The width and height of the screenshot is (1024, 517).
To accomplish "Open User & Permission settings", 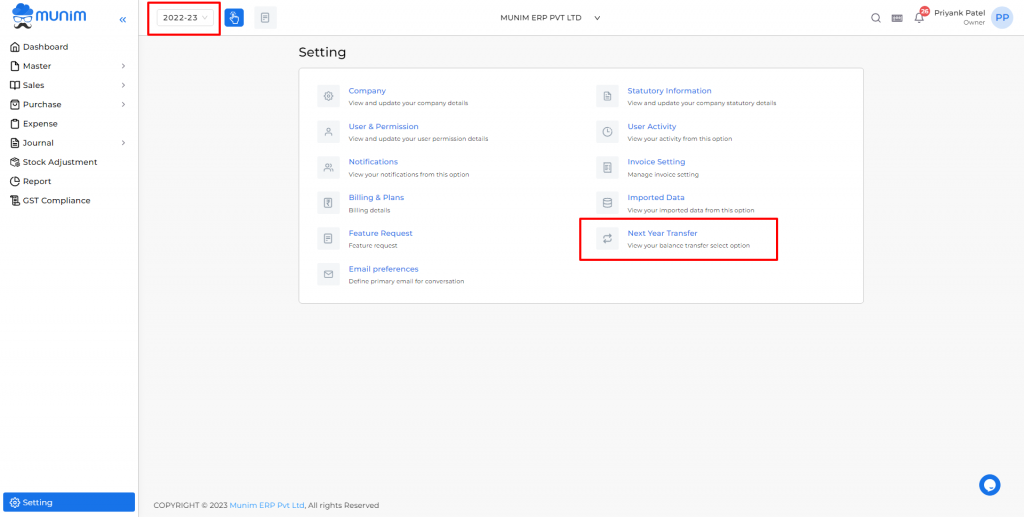I will click(x=383, y=127).
